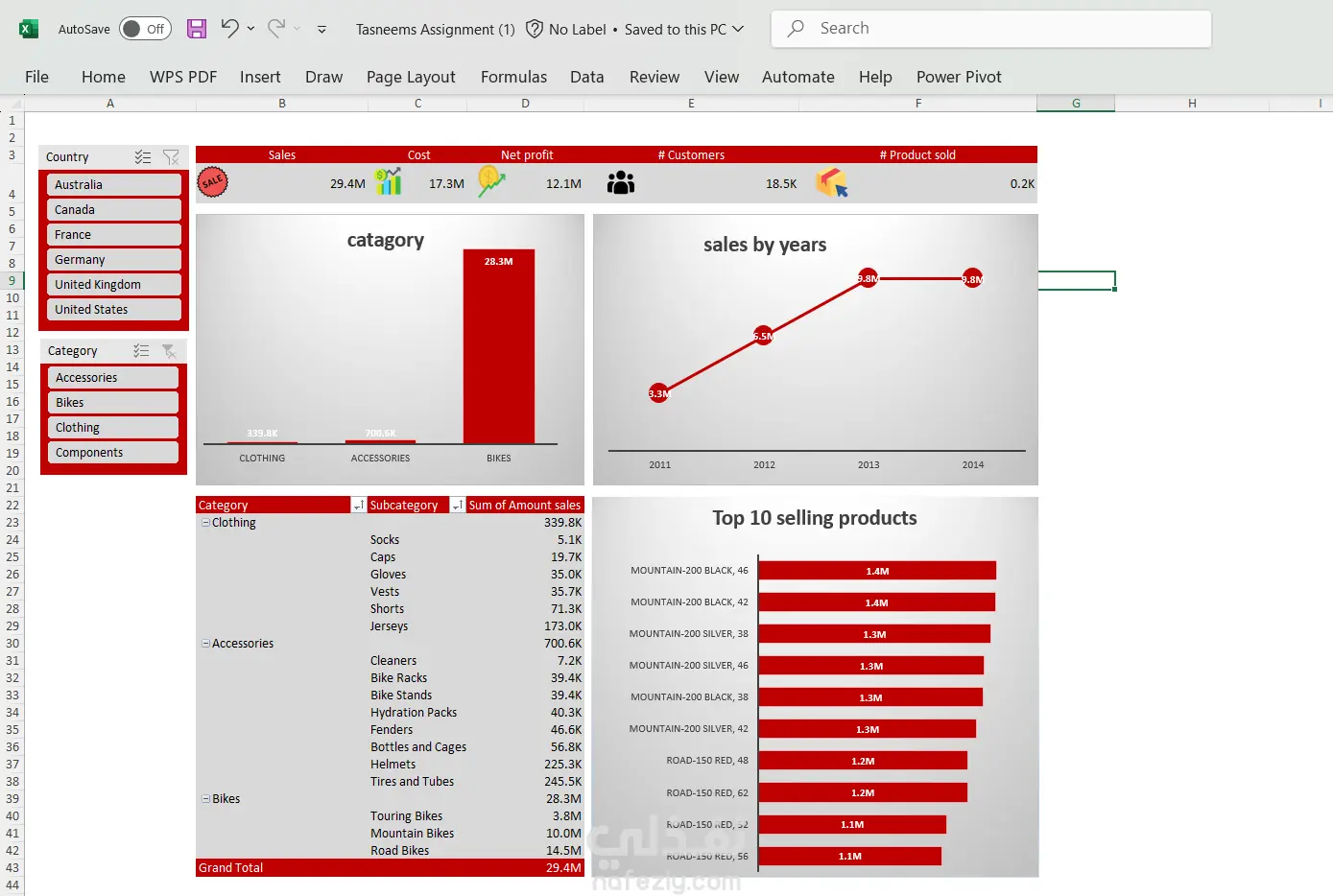Clear filter on the Category slicer
Screen dimensions: 1333x896
pos(169,351)
